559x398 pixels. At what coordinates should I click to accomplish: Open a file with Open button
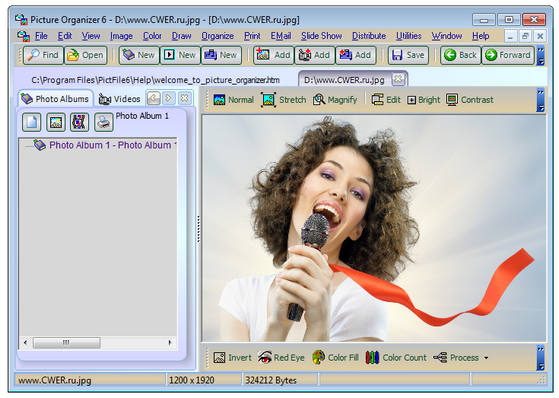[x=86, y=55]
